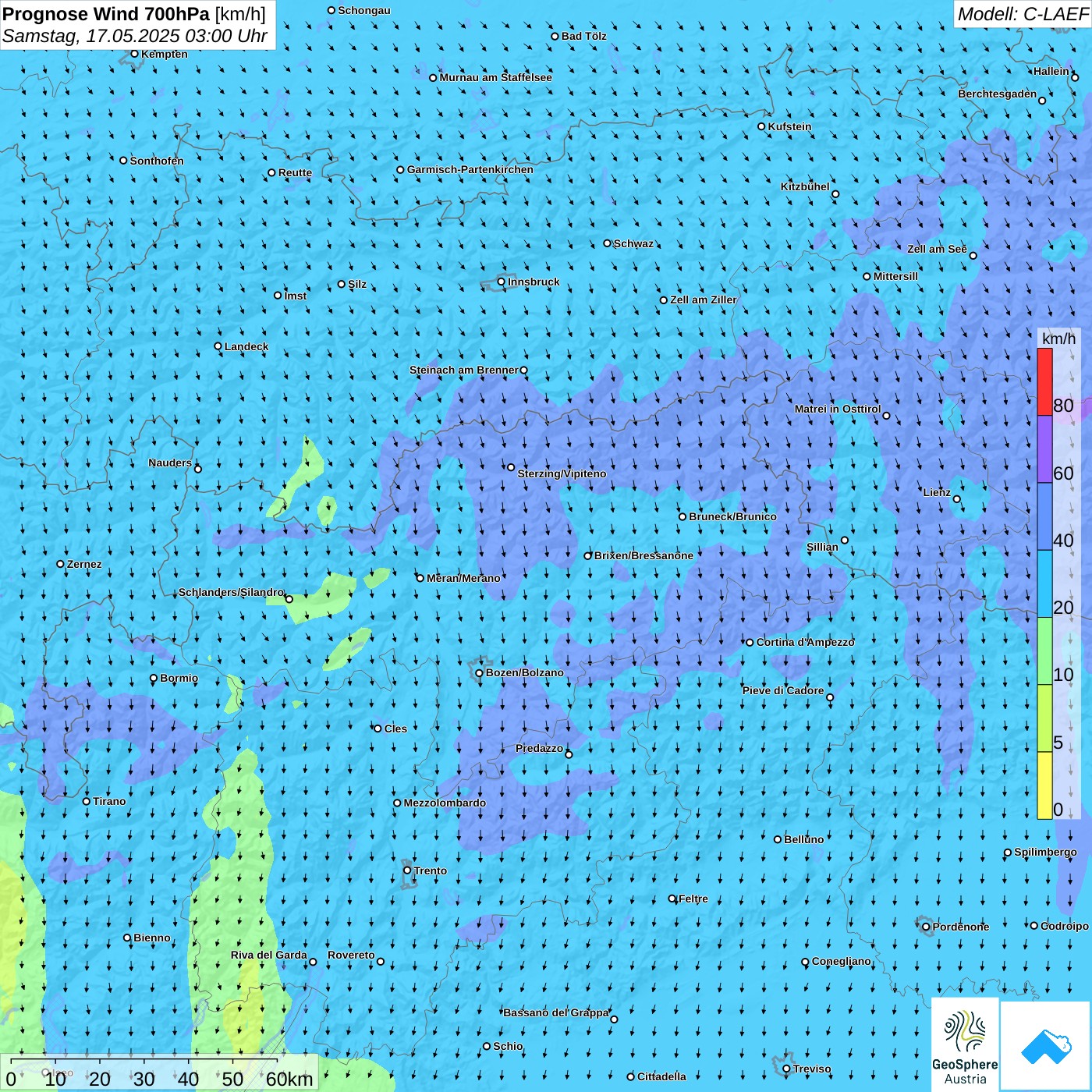Image resolution: width=1092 pixels, height=1092 pixels.
Task: Click the 'Cittadella' label
Action: tap(662, 1076)
